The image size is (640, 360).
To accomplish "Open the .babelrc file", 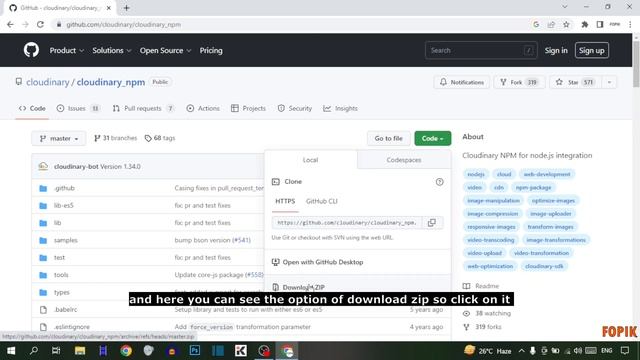I will click(65, 309).
